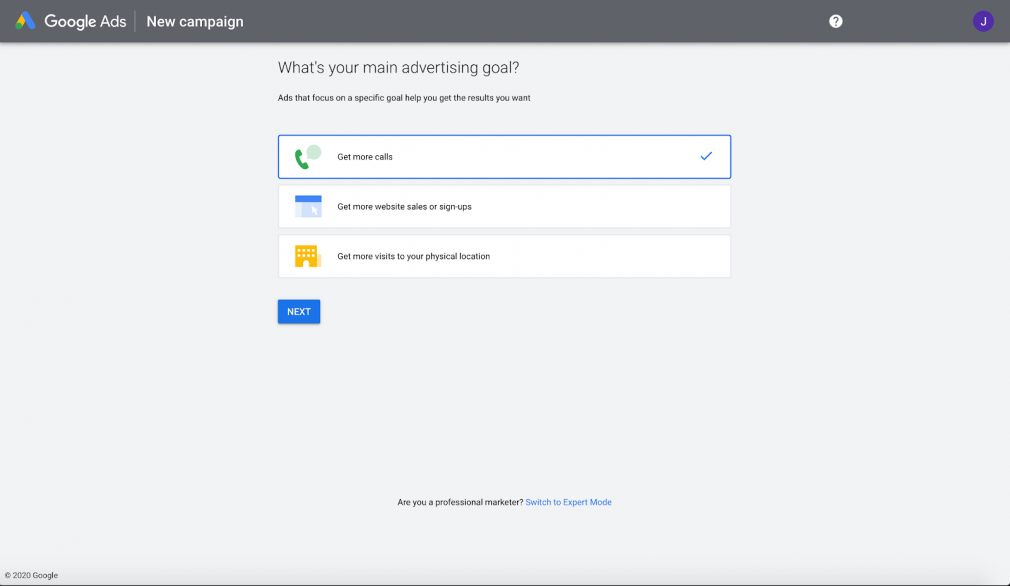Click the green phone calls icon
Screen dimensions: 1010x586
pos(308,156)
